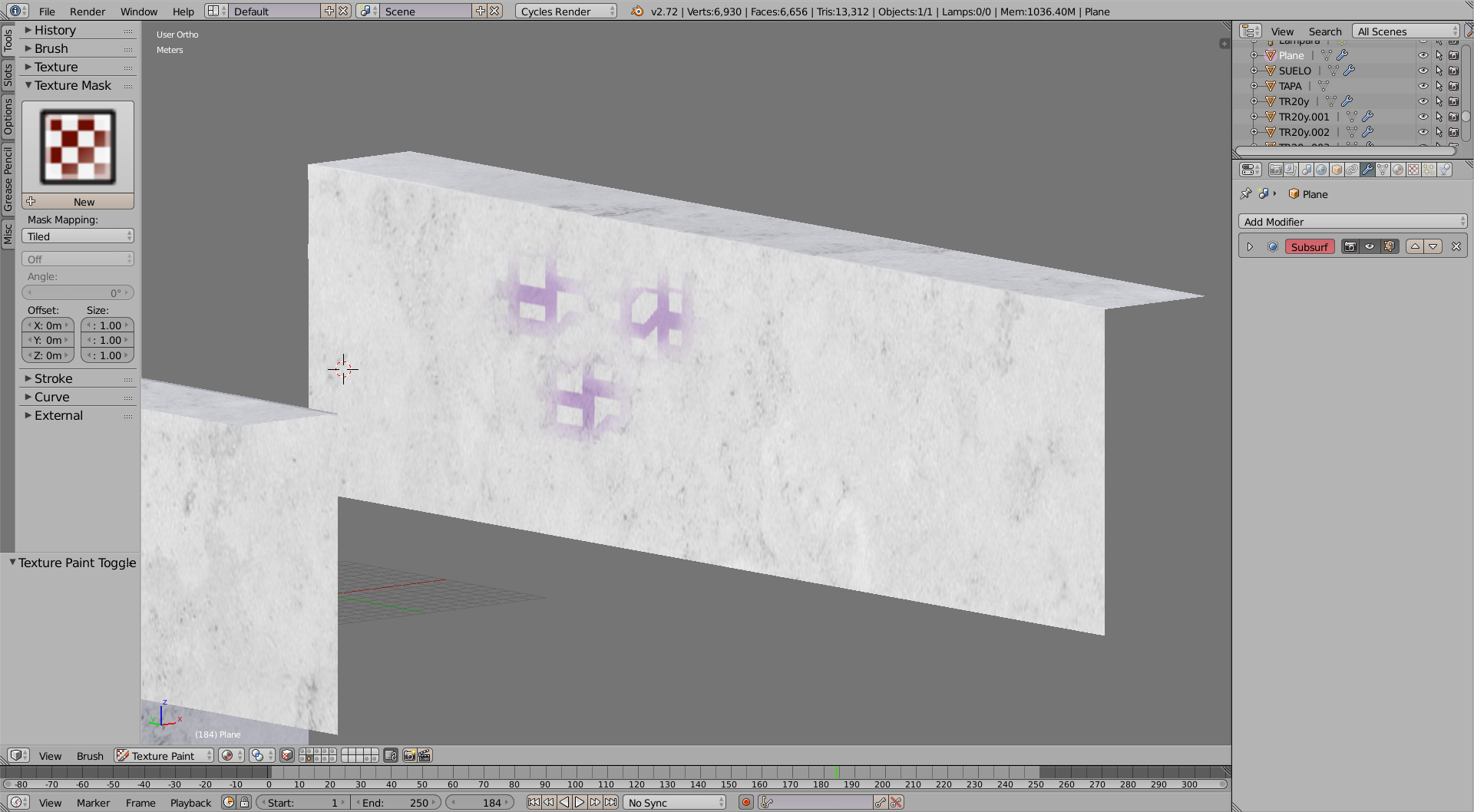Open the Particles properties icon
The height and width of the screenshot is (812, 1474).
coord(1429,170)
